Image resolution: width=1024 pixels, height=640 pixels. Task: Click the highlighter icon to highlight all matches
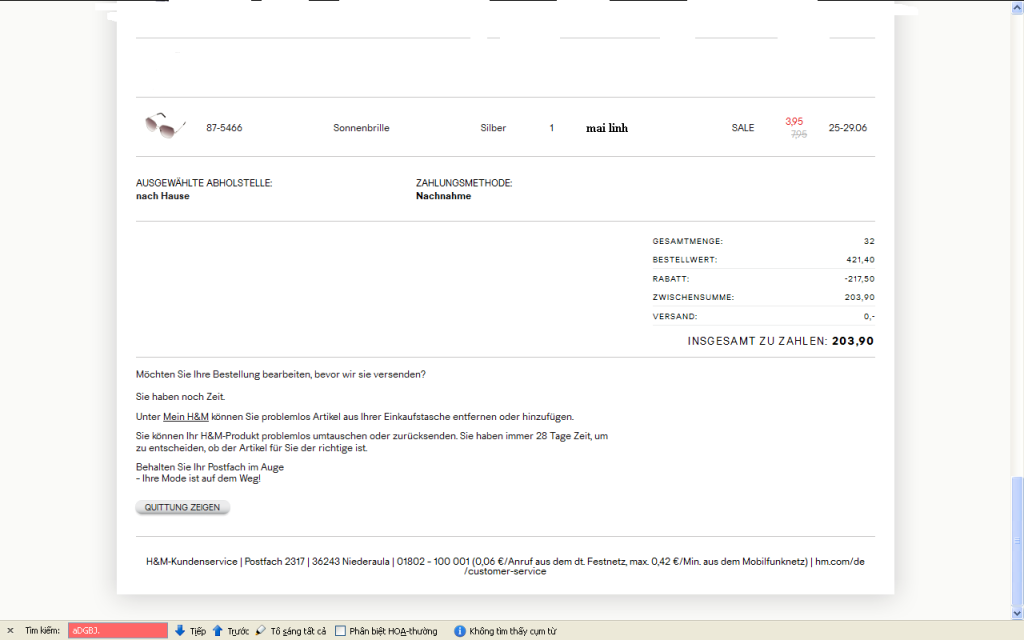(260, 631)
